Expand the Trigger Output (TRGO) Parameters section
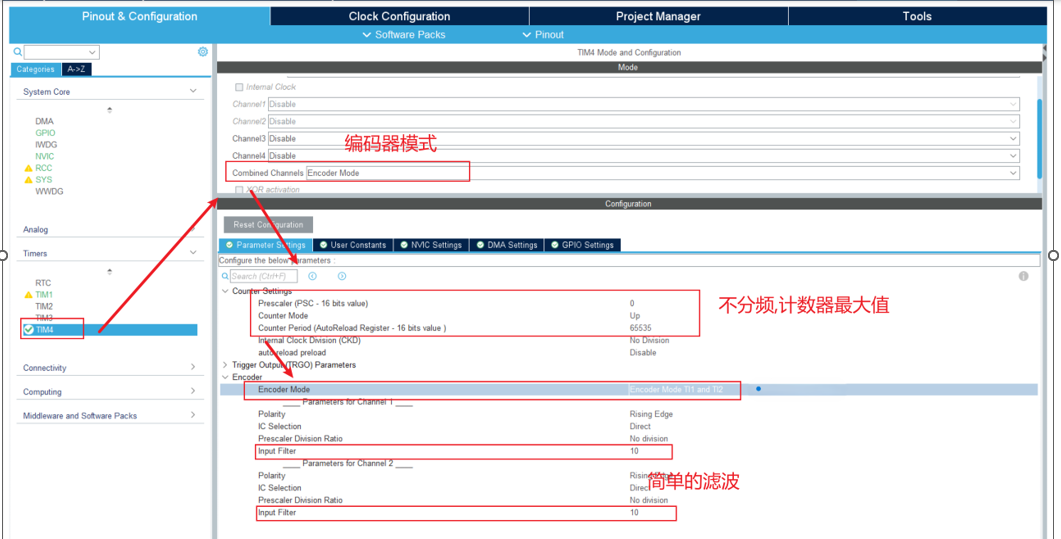This screenshot has width=1061, height=539. point(226,365)
